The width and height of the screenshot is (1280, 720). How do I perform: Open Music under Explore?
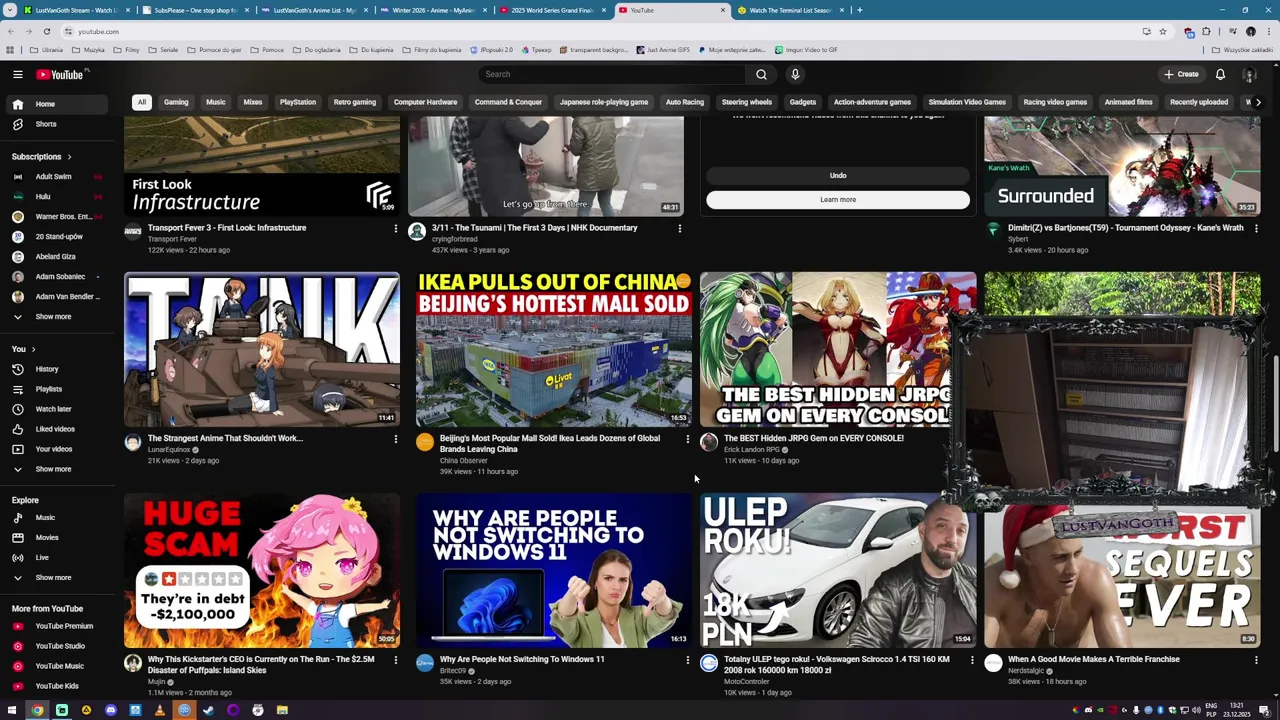(x=59, y=517)
